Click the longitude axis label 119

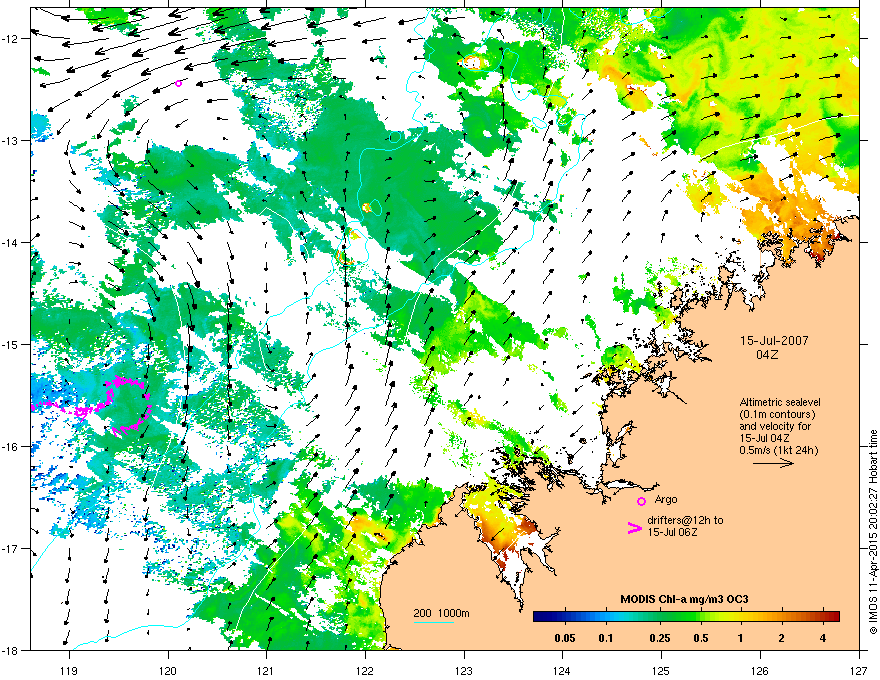click(69, 670)
